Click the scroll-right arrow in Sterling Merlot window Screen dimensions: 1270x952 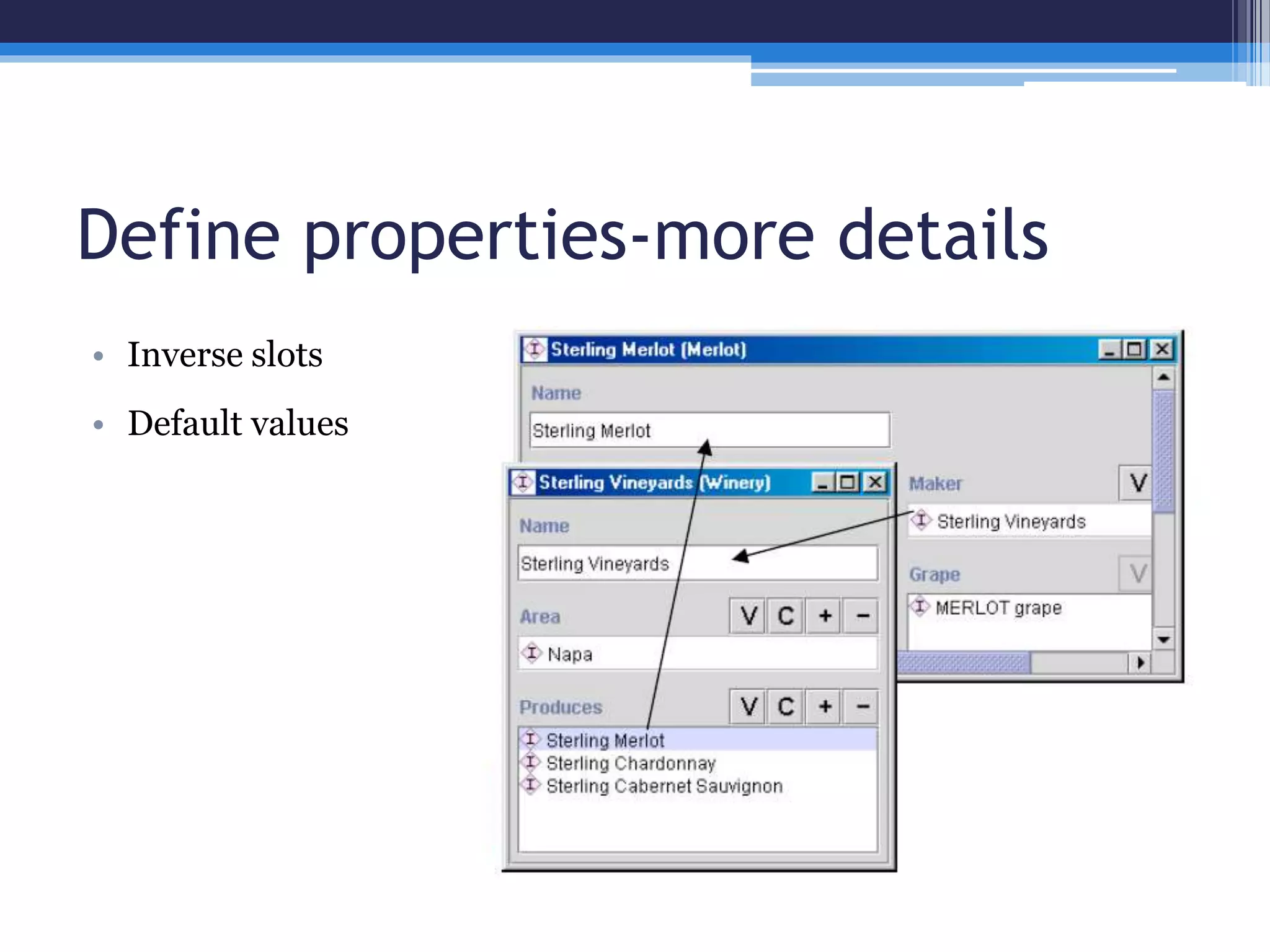click(1140, 663)
